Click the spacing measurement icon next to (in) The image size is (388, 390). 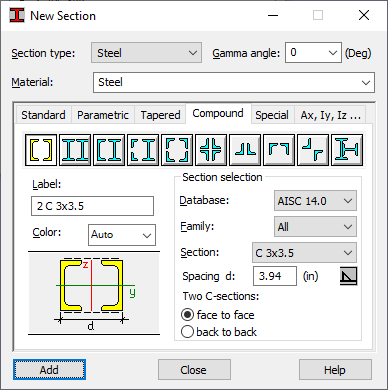tap(348, 276)
